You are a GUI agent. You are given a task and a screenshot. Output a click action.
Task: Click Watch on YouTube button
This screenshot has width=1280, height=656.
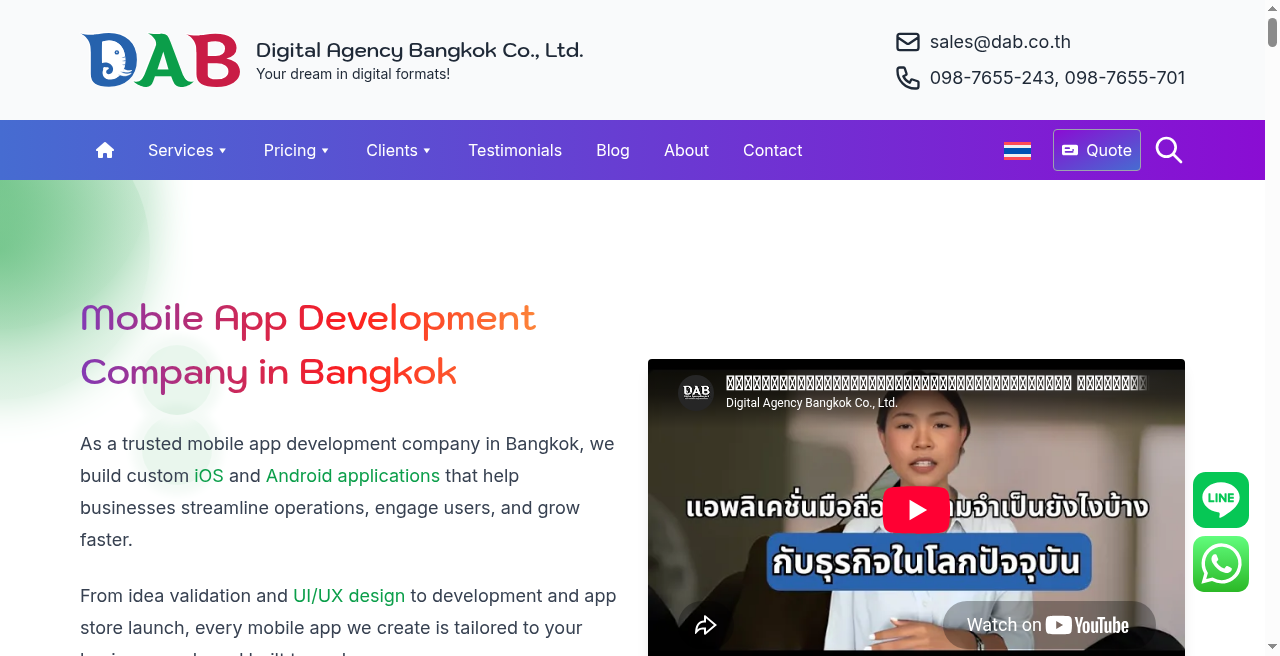pos(1048,625)
